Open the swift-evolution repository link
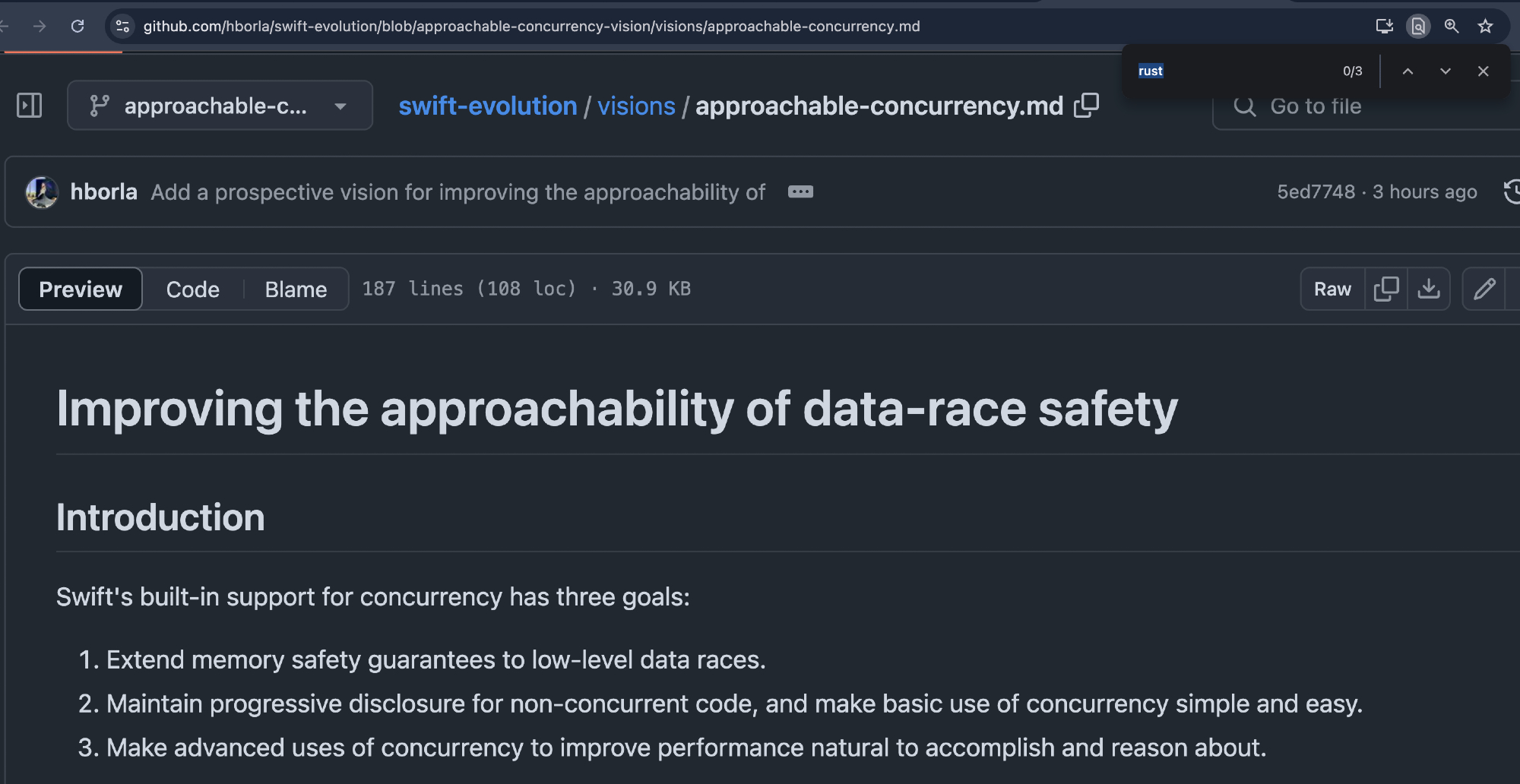Viewport: 1520px width, 784px height. (x=487, y=106)
